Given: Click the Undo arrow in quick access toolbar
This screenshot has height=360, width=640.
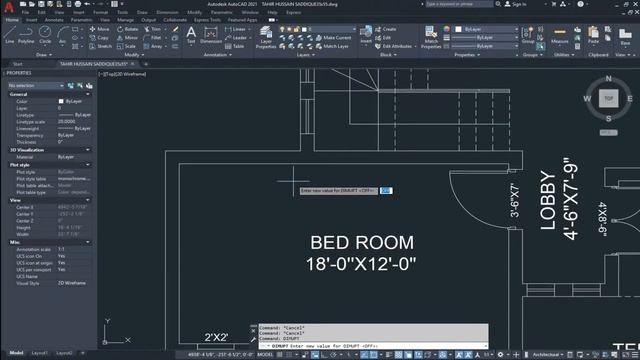Looking at the screenshot, I should 87,4.
